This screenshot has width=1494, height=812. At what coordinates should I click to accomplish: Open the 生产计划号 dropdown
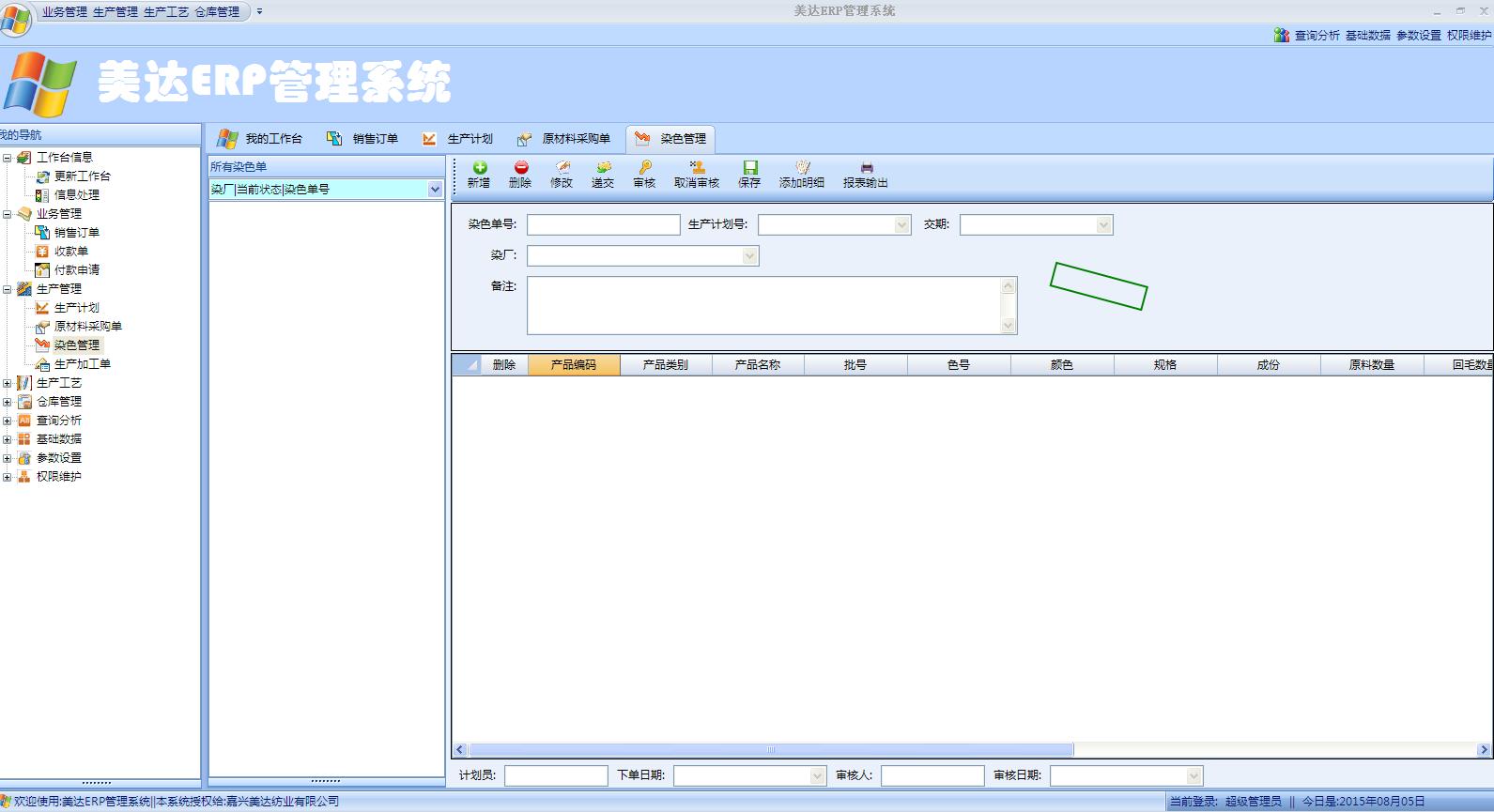tap(901, 225)
